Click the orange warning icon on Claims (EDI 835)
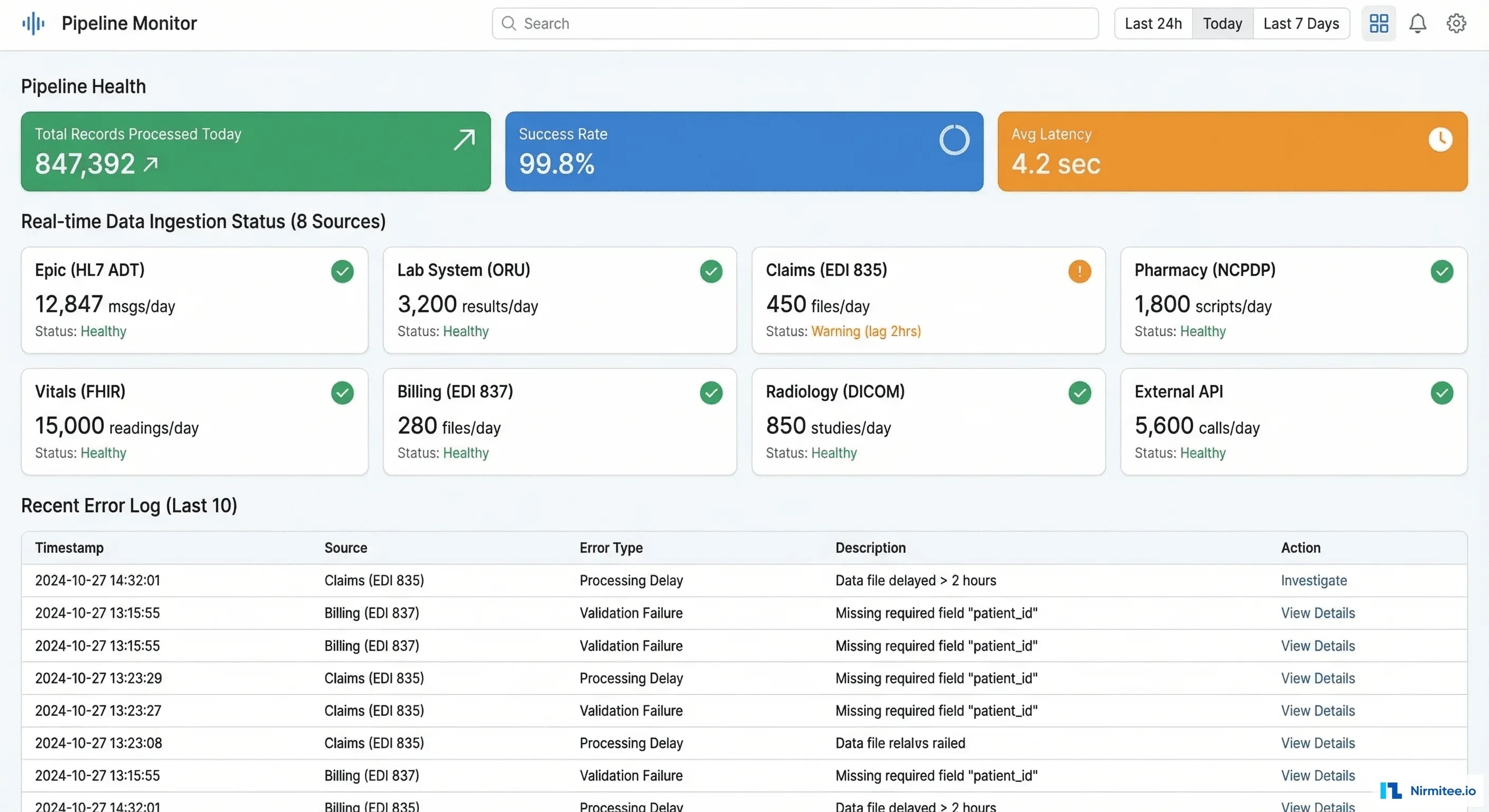 [x=1079, y=271]
